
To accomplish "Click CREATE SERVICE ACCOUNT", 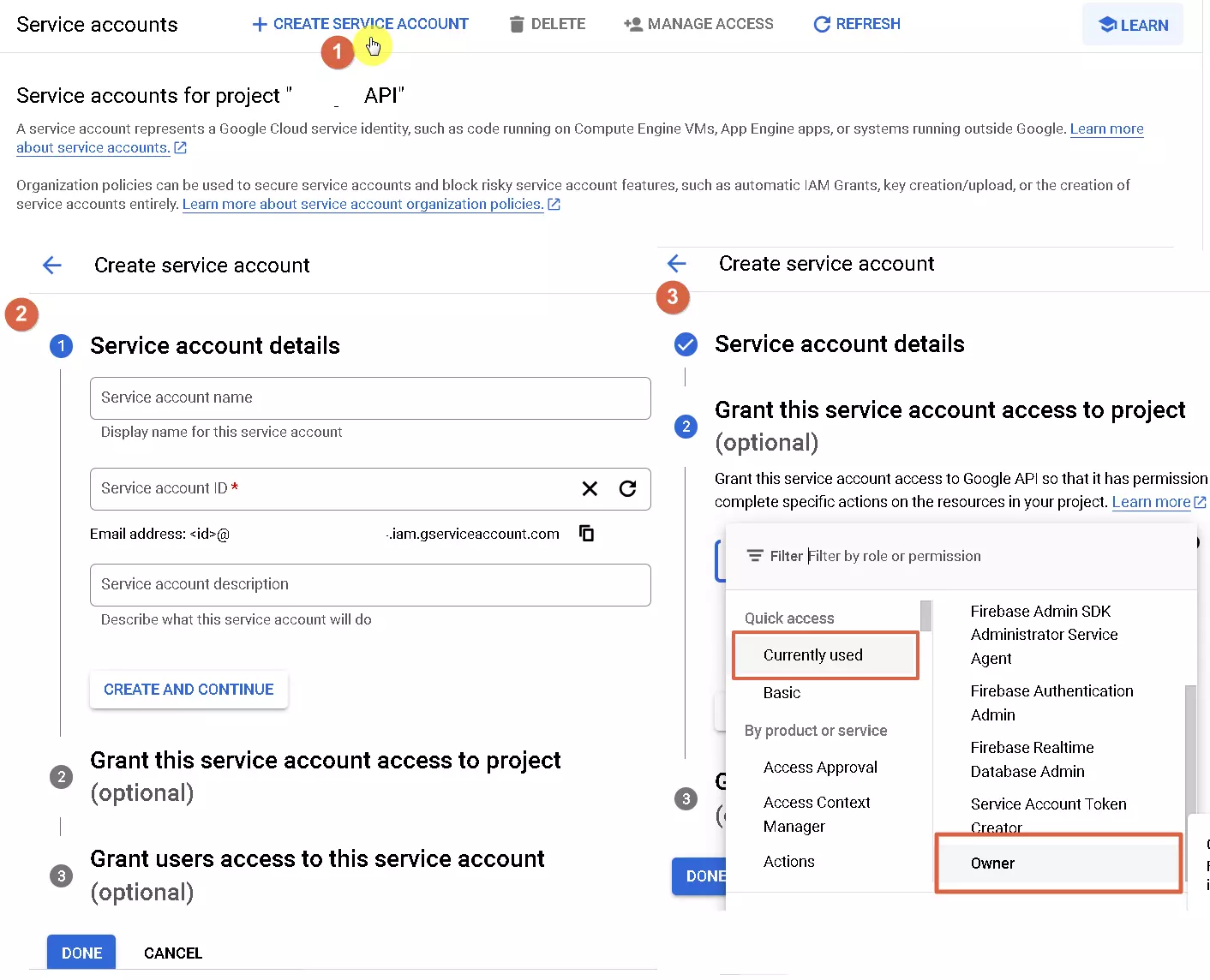I will 359,23.
